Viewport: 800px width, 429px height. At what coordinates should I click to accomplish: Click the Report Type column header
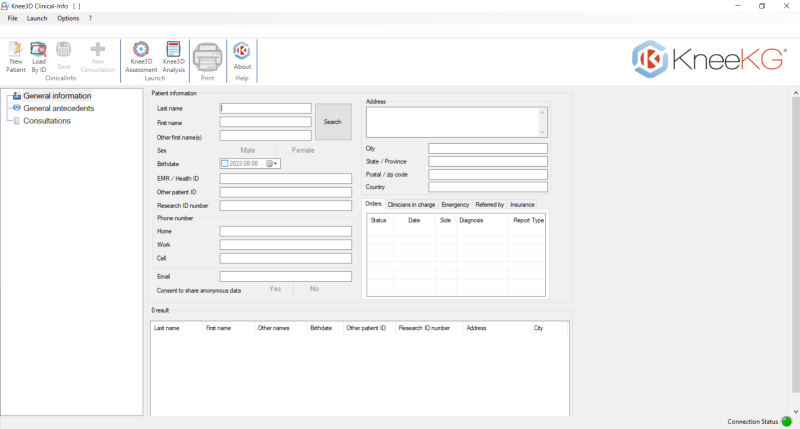click(x=529, y=220)
